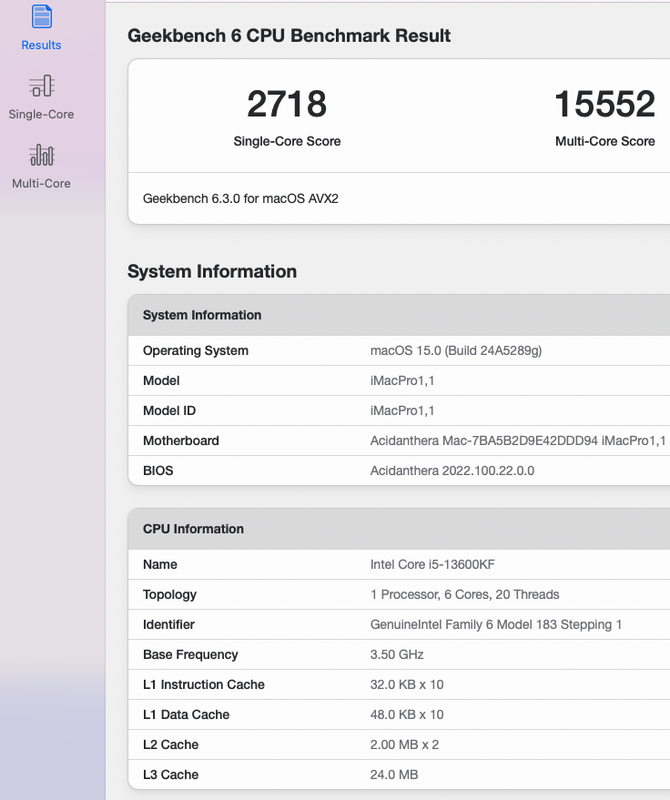
Task: Click the L1 Data Cache row label
Action: [x=186, y=715]
